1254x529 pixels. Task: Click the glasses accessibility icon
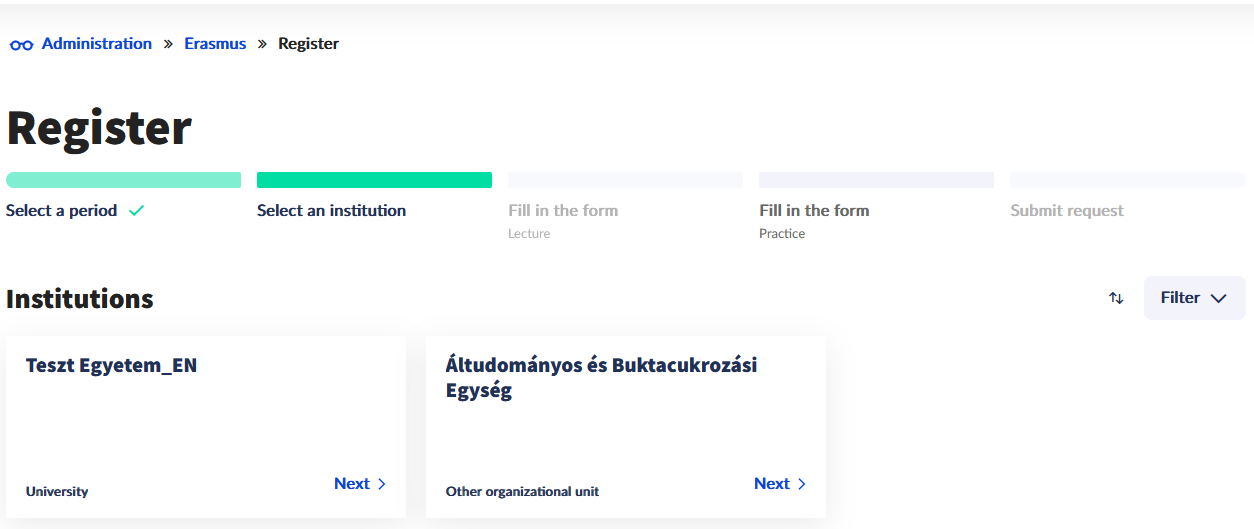coord(21,45)
